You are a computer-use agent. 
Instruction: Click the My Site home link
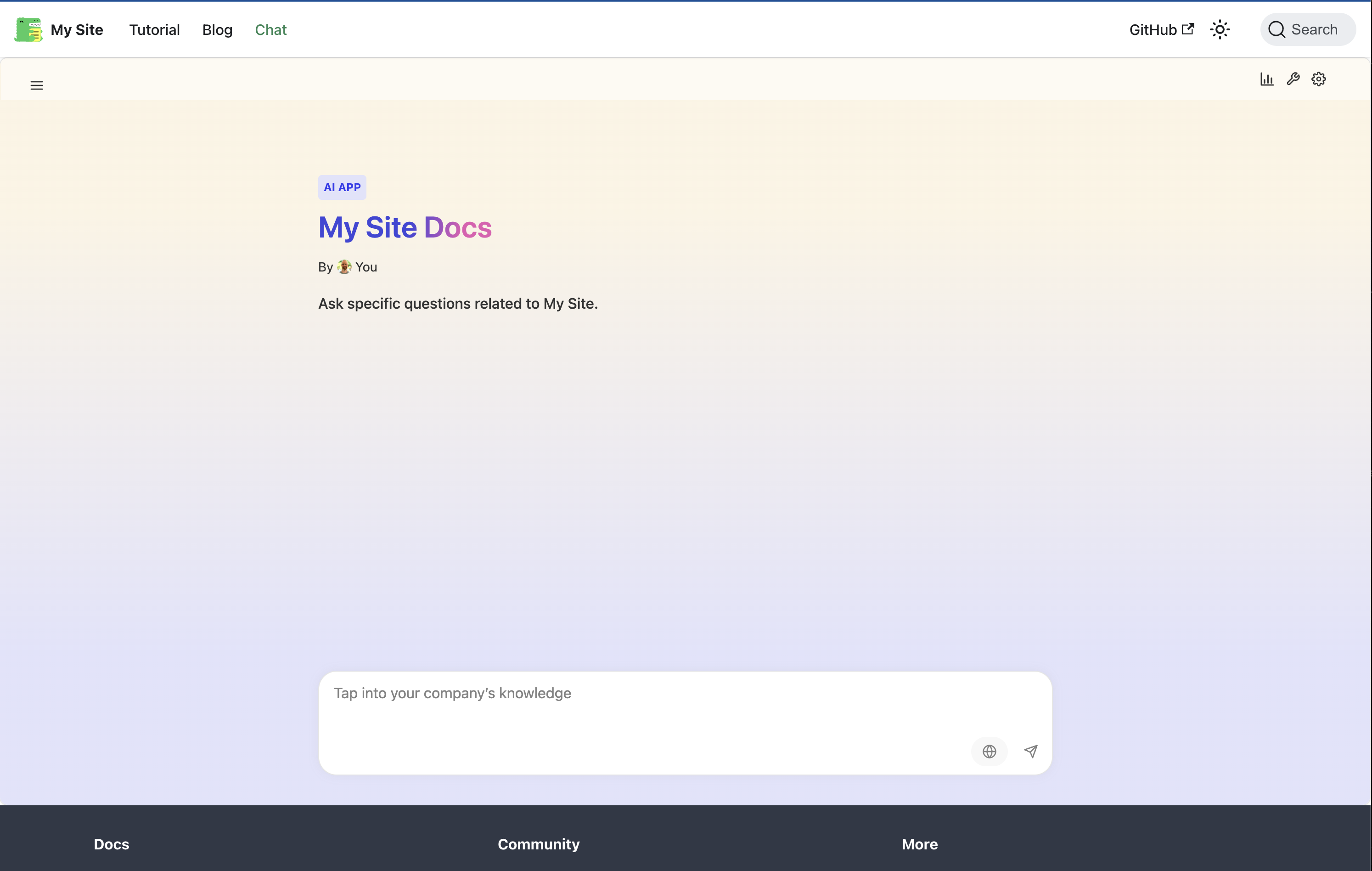pyautogui.click(x=77, y=30)
